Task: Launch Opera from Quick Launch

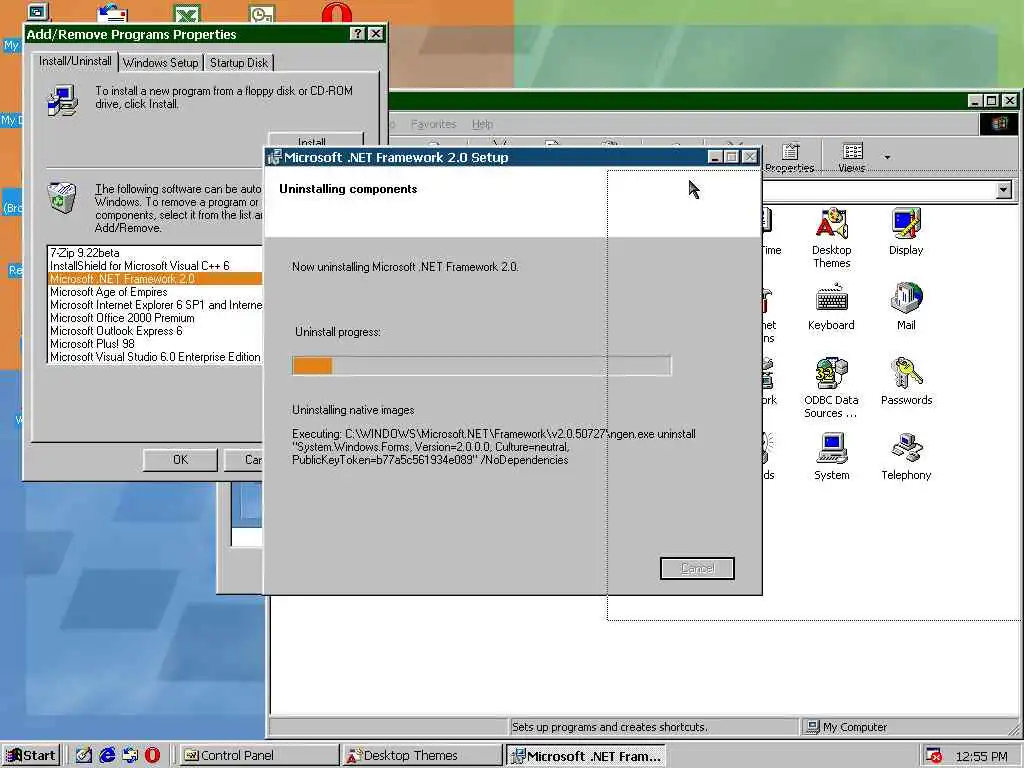Action: coord(152,756)
